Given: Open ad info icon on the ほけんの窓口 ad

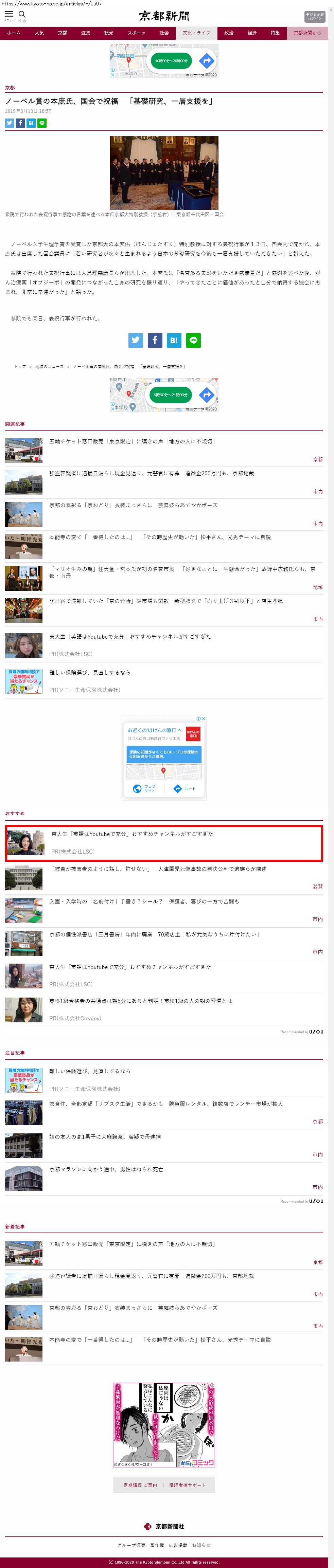Looking at the screenshot, I should pyautogui.click(x=199, y=718).
